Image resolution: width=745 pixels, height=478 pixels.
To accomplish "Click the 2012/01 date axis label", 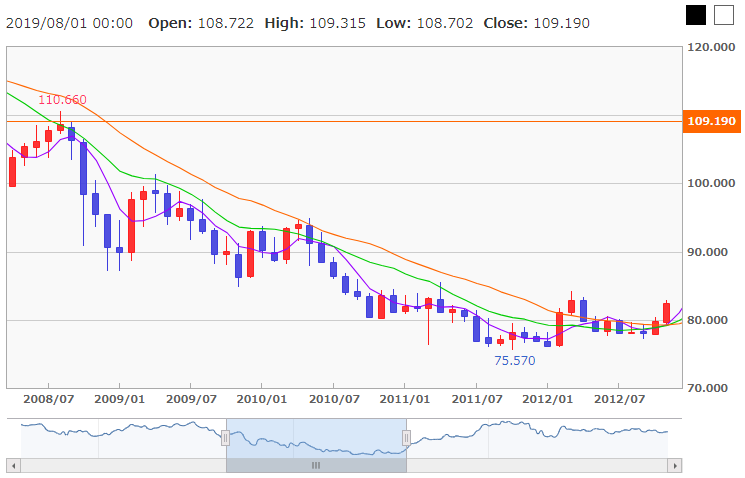I will tap(547, 399).
